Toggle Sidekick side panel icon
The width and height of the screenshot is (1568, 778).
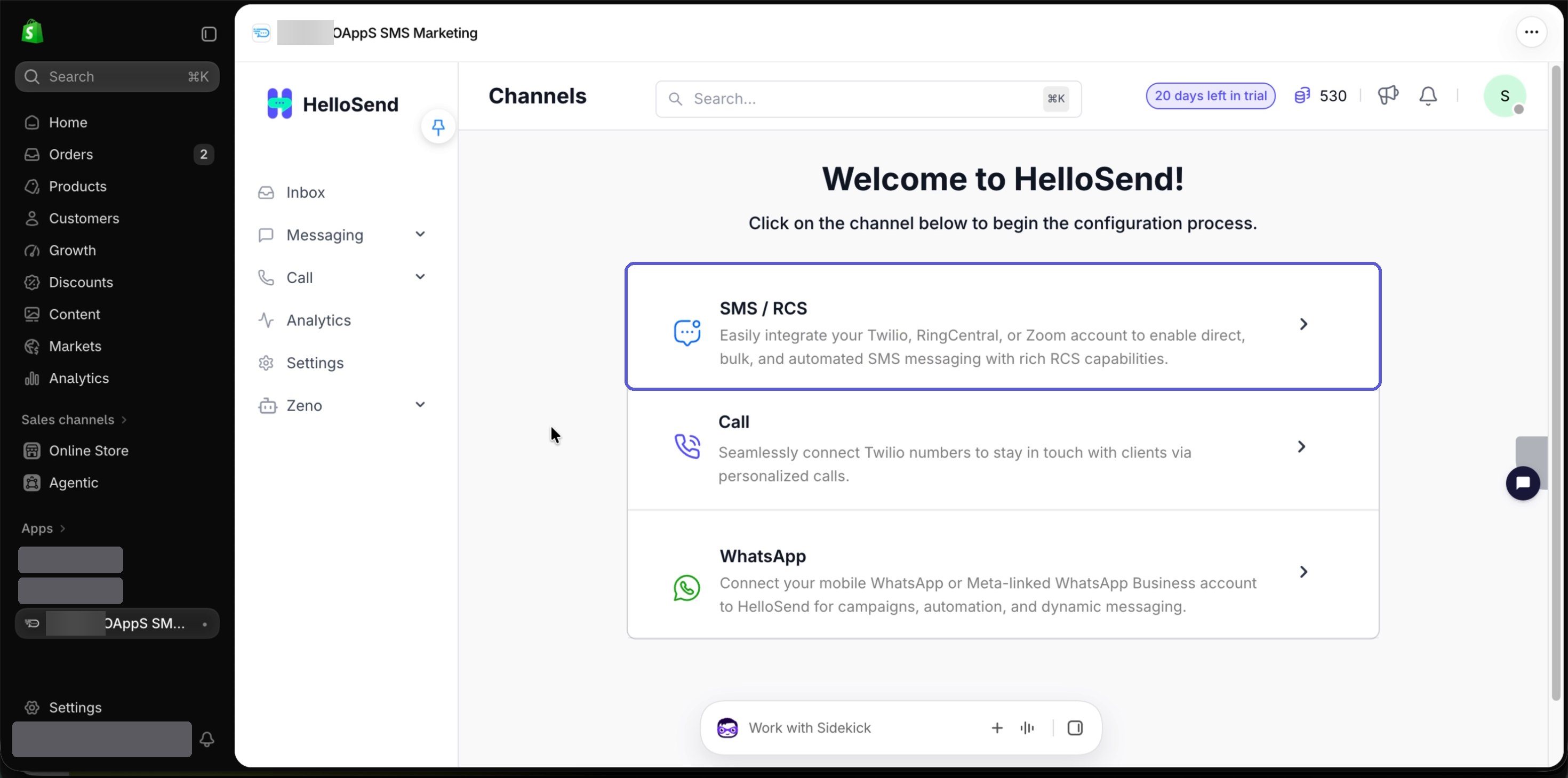pyautogui.click(x=1075, y=727)
